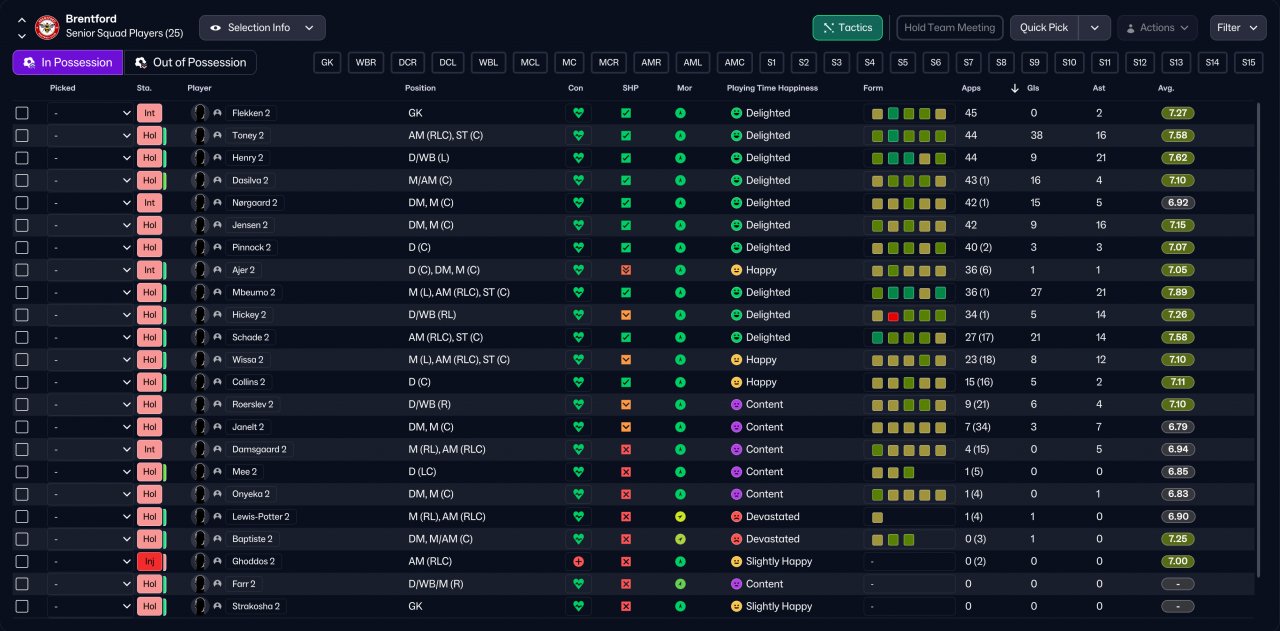This screenshot has width=1280, height=631.
Task: Click Lewis-Potter's yellow morale icon
Action: 680,517
